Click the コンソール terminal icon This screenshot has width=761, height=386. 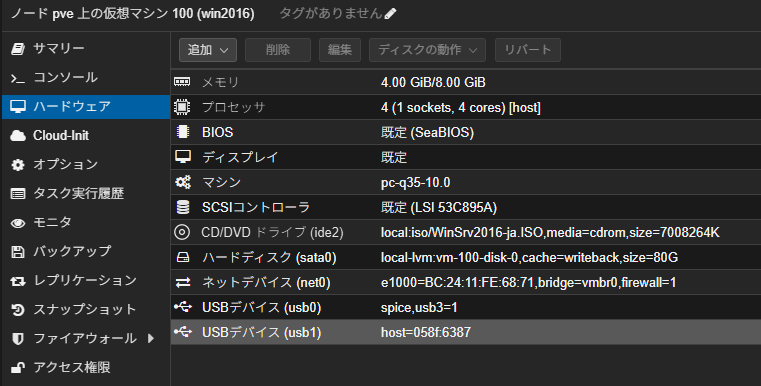point(18,78)
